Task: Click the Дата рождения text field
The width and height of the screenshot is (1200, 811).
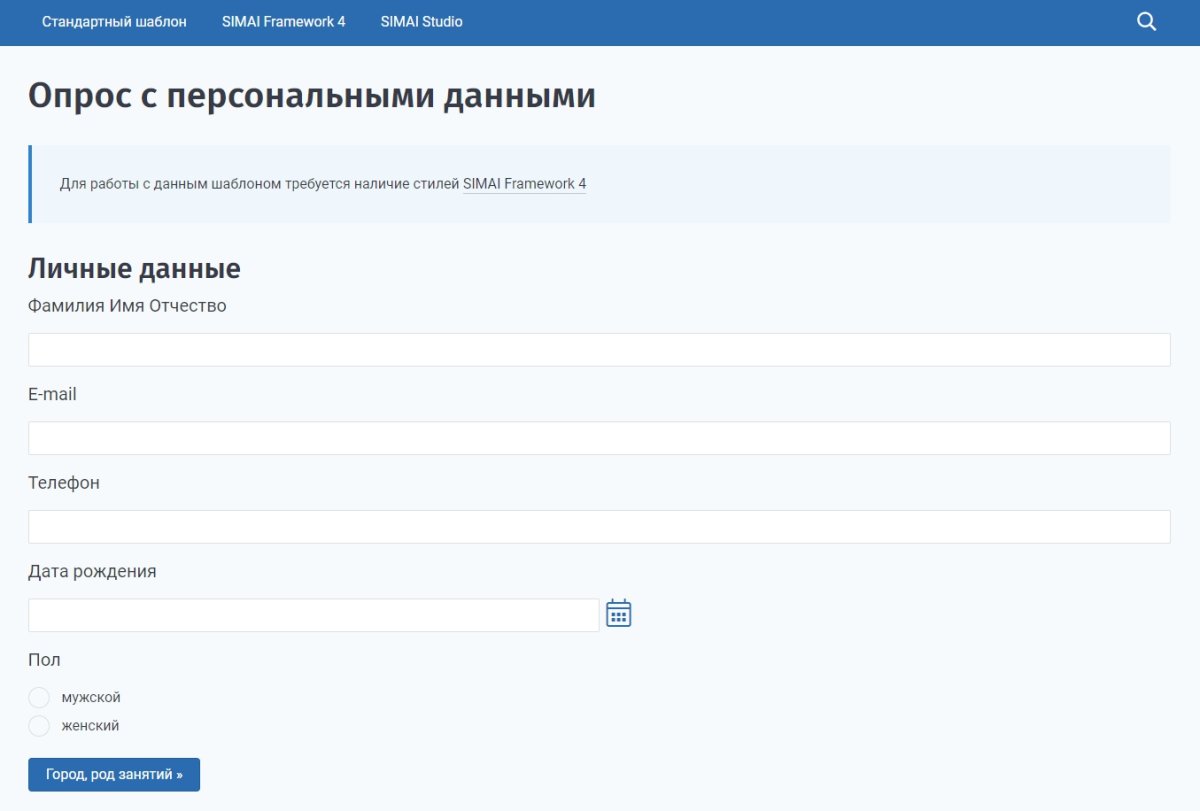Action: pyautogui.click(x=314, y=613)
